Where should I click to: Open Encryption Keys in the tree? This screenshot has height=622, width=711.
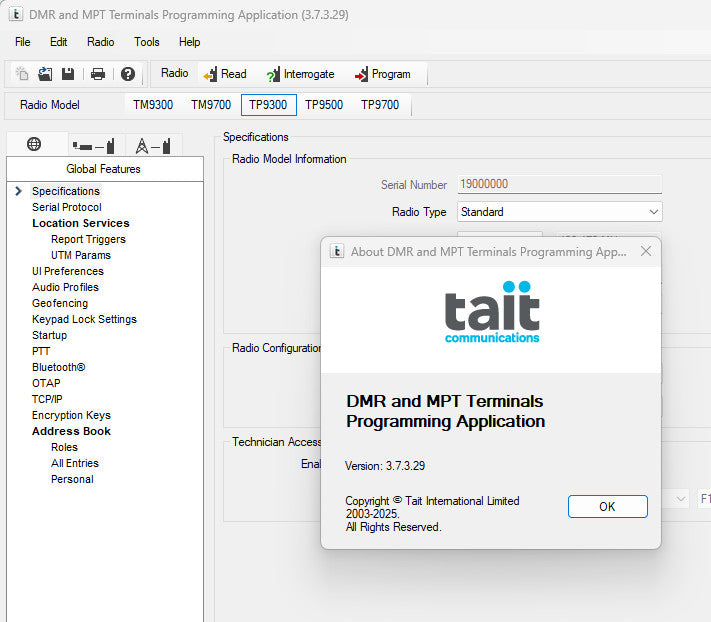pos(71,415)
